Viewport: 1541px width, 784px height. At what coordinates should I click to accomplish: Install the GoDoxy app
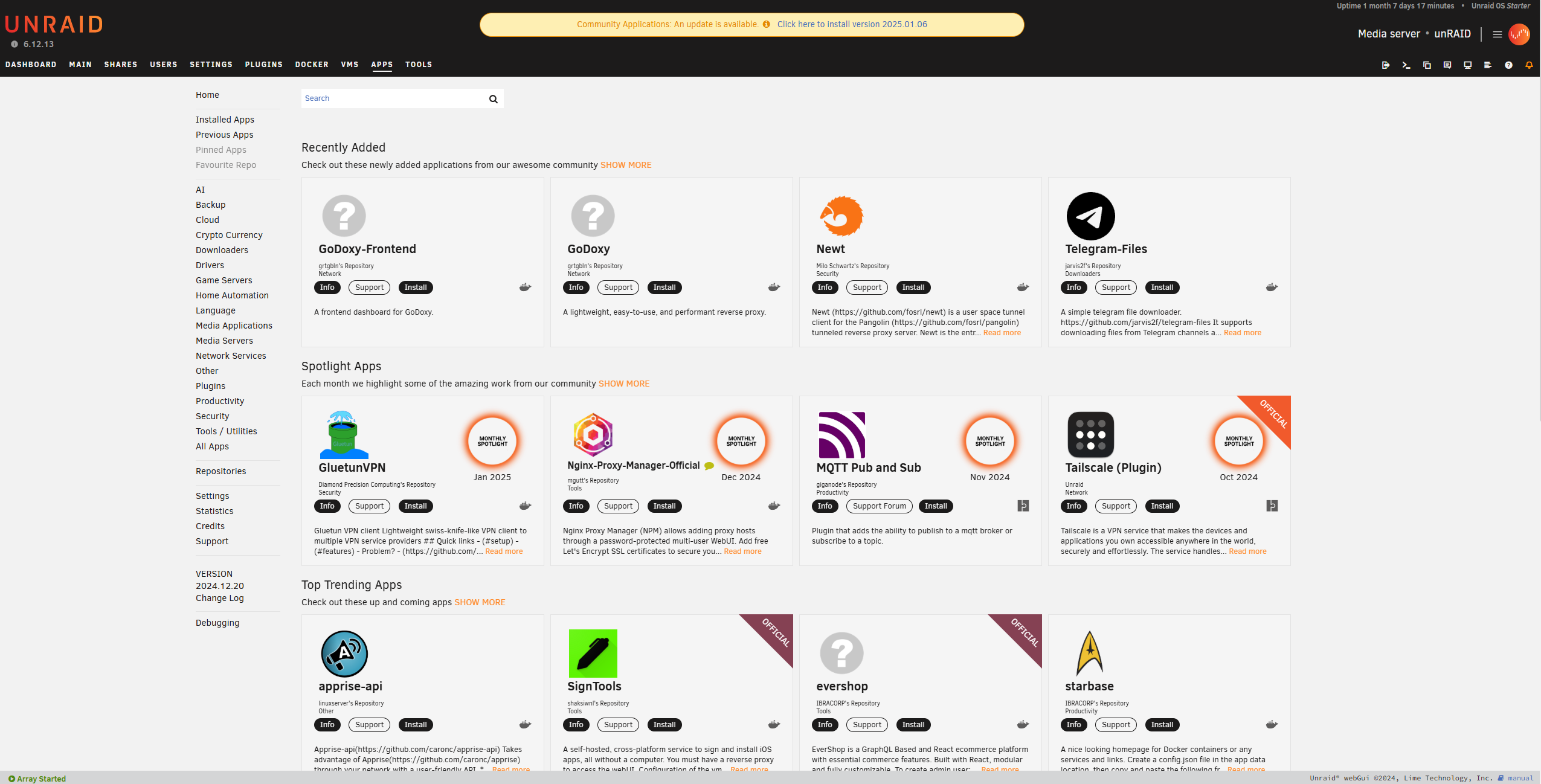[664, 288]
